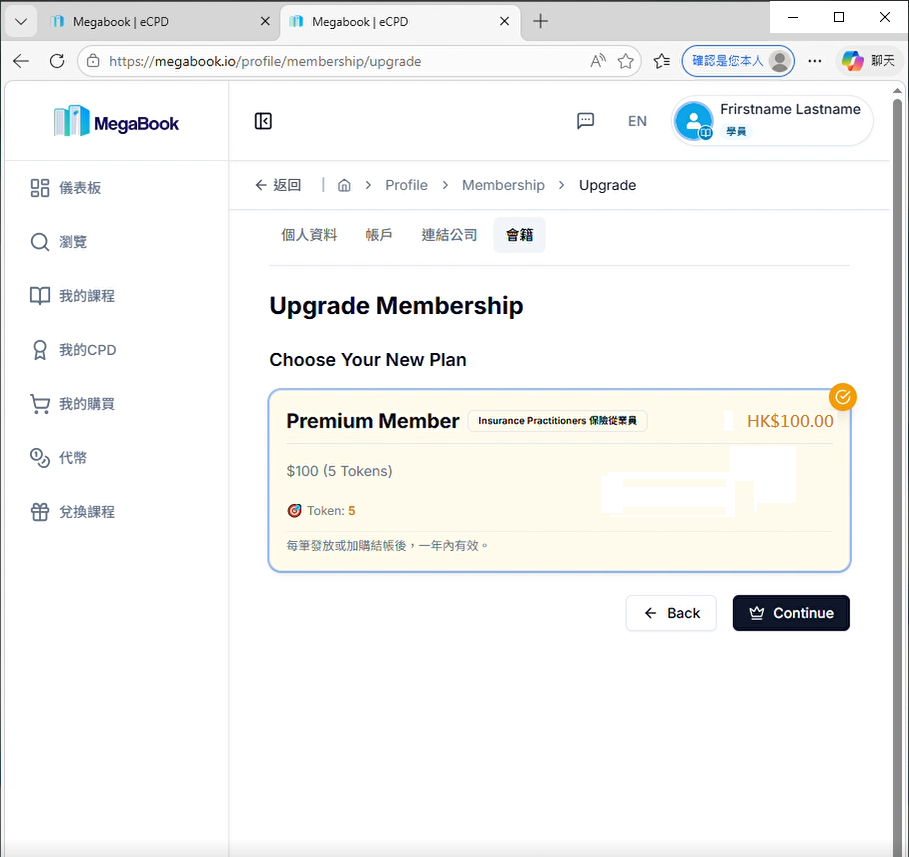Collapse the sidebar with the panel toggle icon
The height and width of the screenshot is (857, 909).
pos(263,121)
